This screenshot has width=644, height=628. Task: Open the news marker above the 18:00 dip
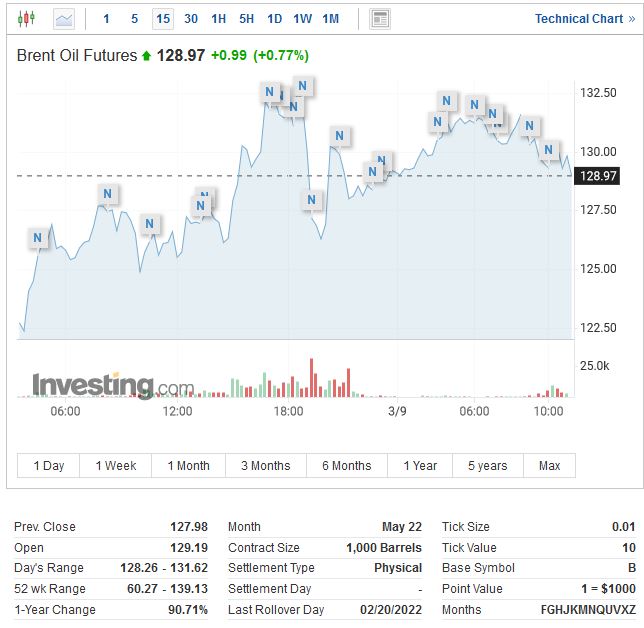pyautogui.click(x=312, y=200)
